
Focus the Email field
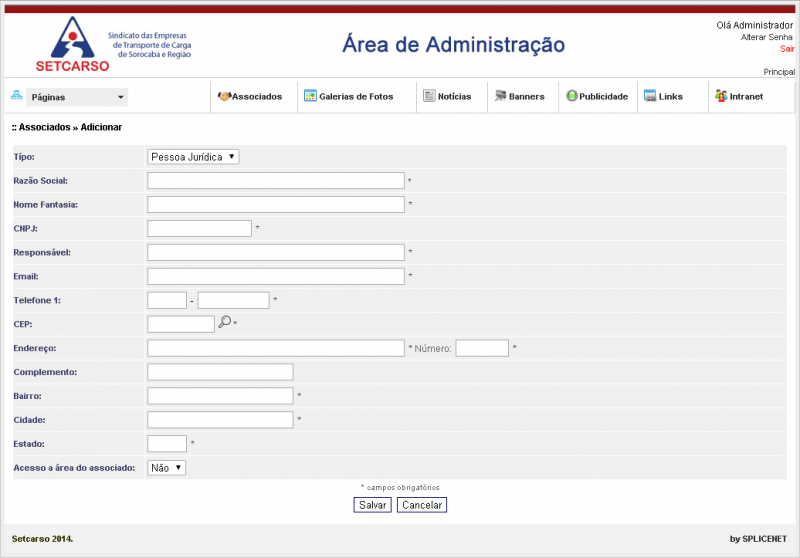point(276,276)
